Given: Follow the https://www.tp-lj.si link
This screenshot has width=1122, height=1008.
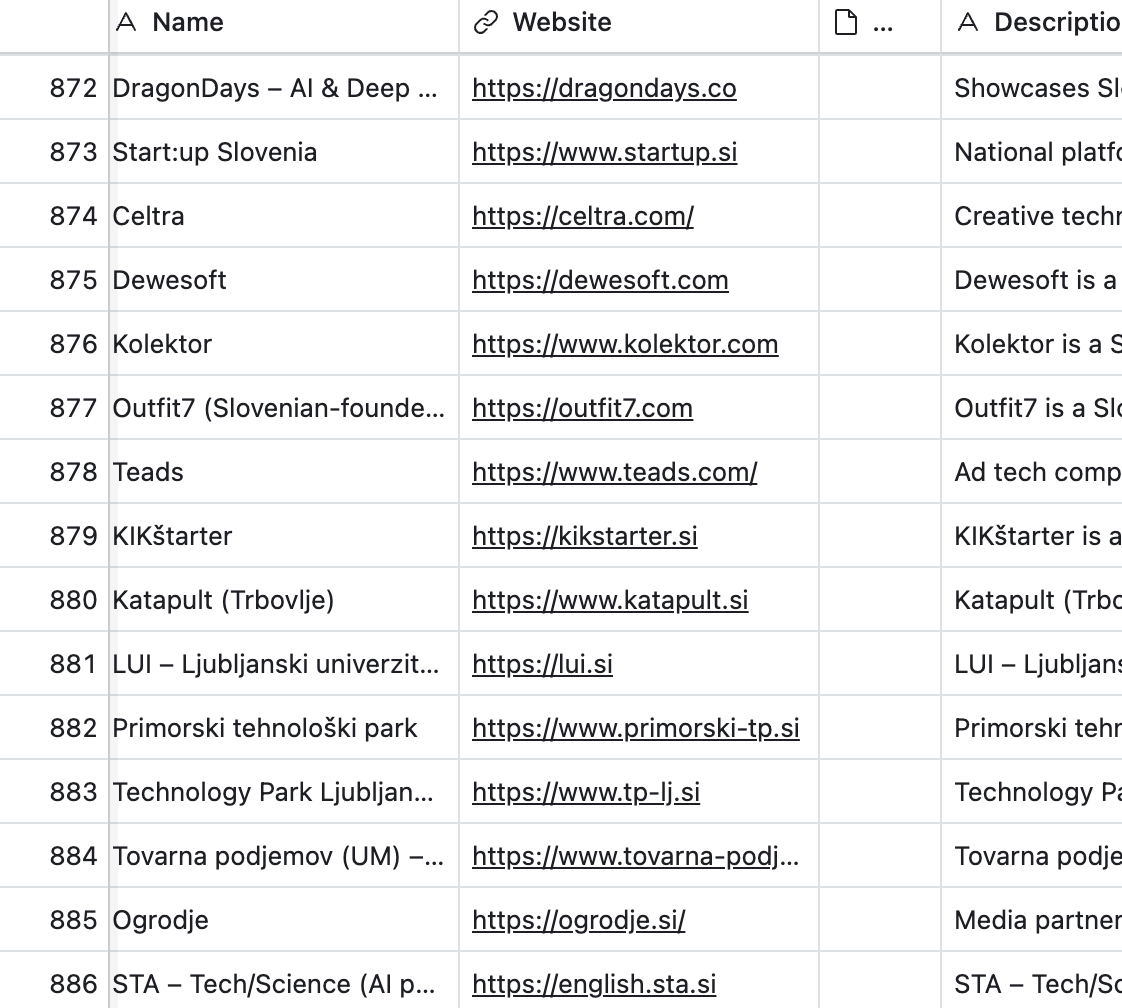Looking at the screenshot, I should coord(586,792).
